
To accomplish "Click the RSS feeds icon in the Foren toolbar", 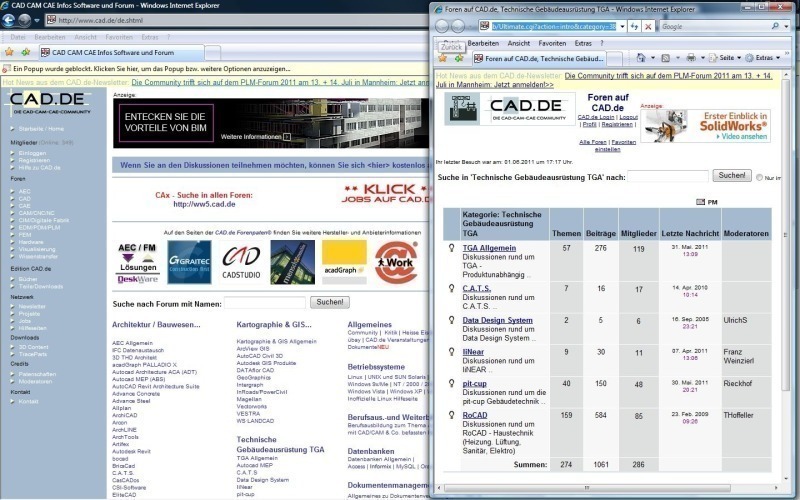I will pos(665,58).
